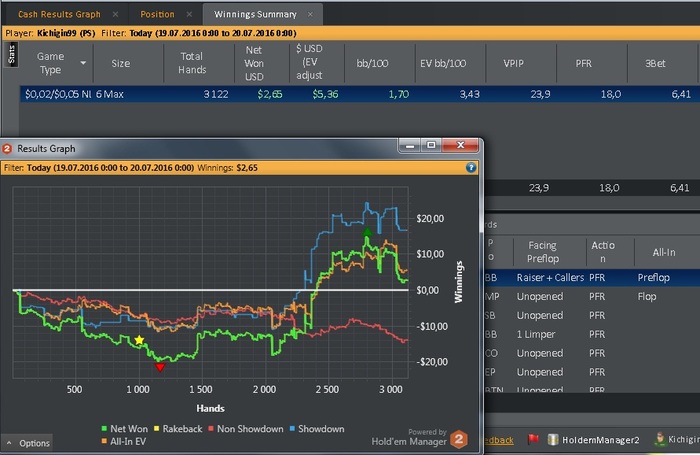Screen dimensions: 700x455
Task: Maximize the Results Graph window
Action: (431, 146)
